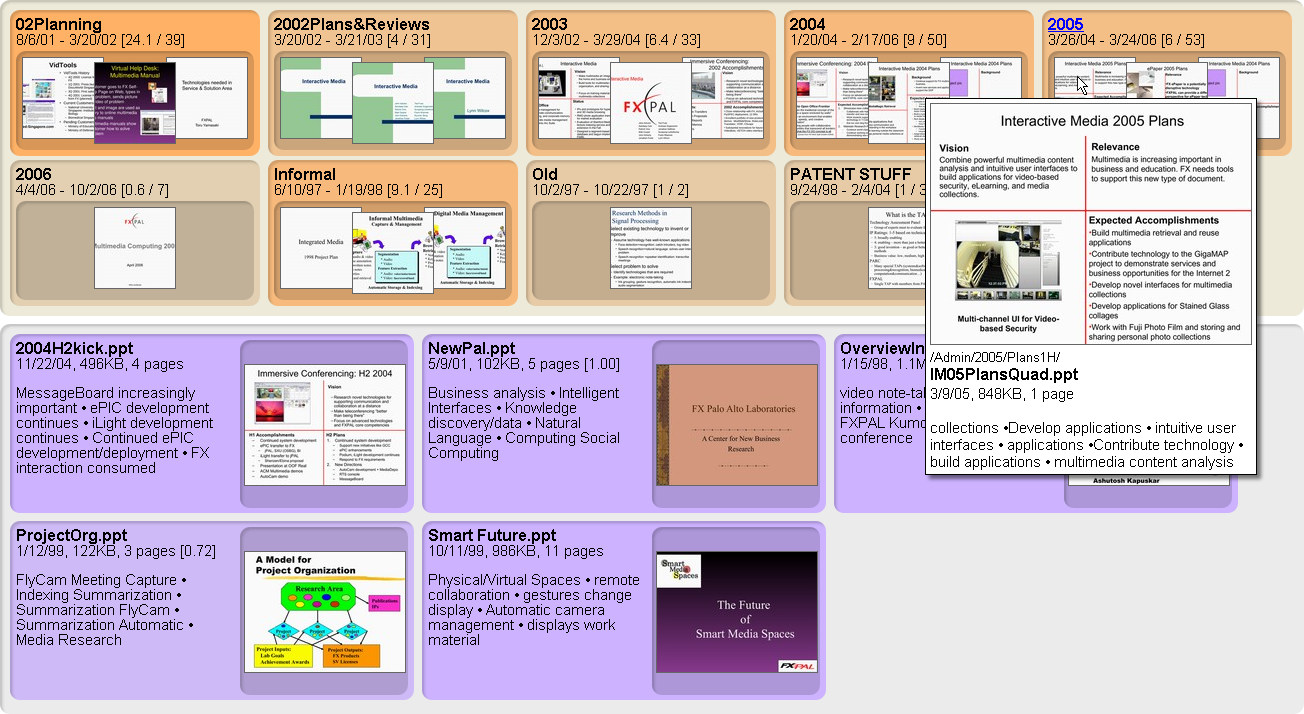Select the Virtual Help Desk slide thumbnail
Screen dimensions: 1304x714
pyautogui.click(x=134, y=102)
